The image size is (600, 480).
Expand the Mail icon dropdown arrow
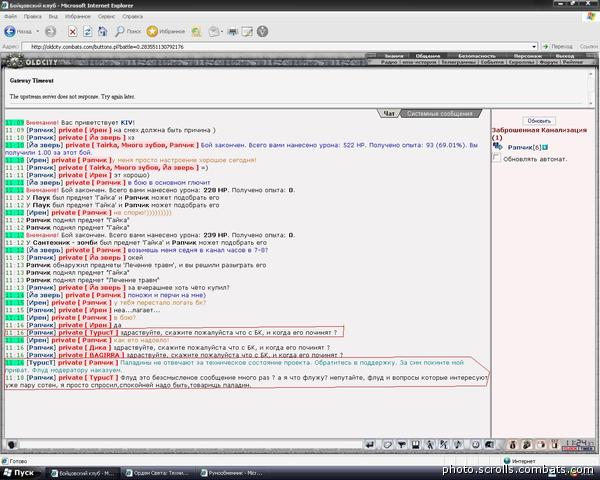click(x=222, y=32)
